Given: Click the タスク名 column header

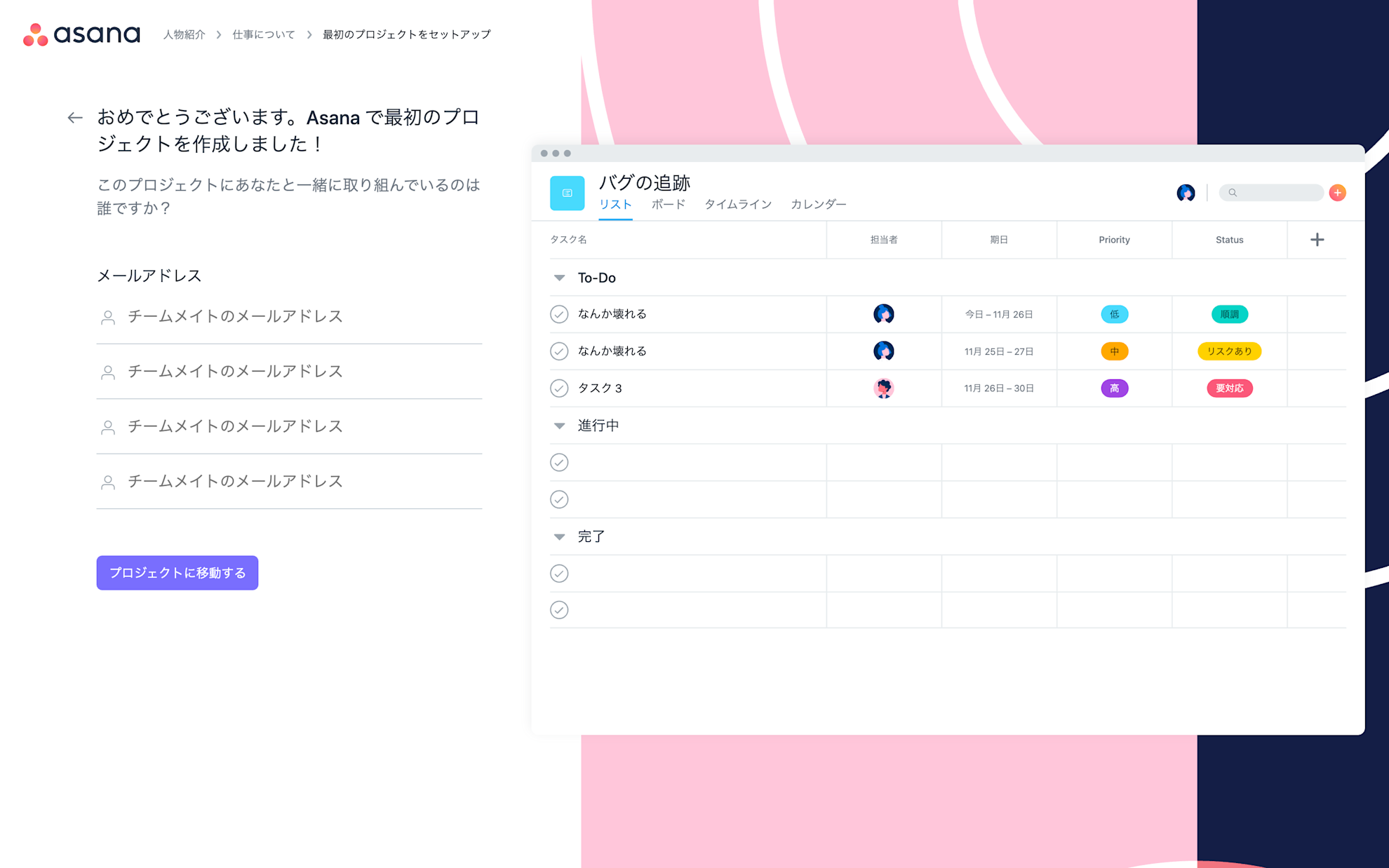Looking at the screenshot, I should coord(568,240).
